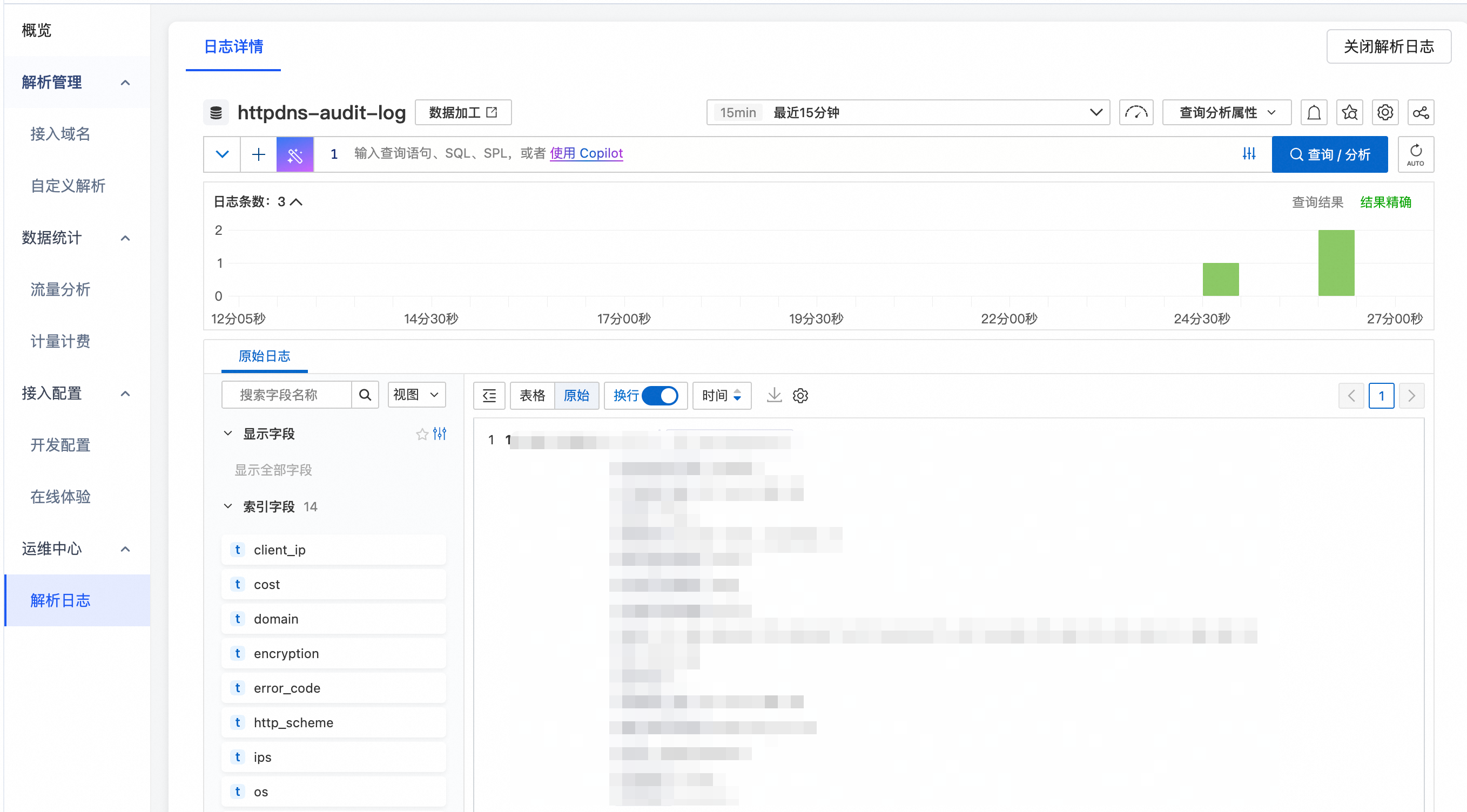Open the share icon in the toolbar
This screenshot has height=812, width=1467.
point(1421,113)
